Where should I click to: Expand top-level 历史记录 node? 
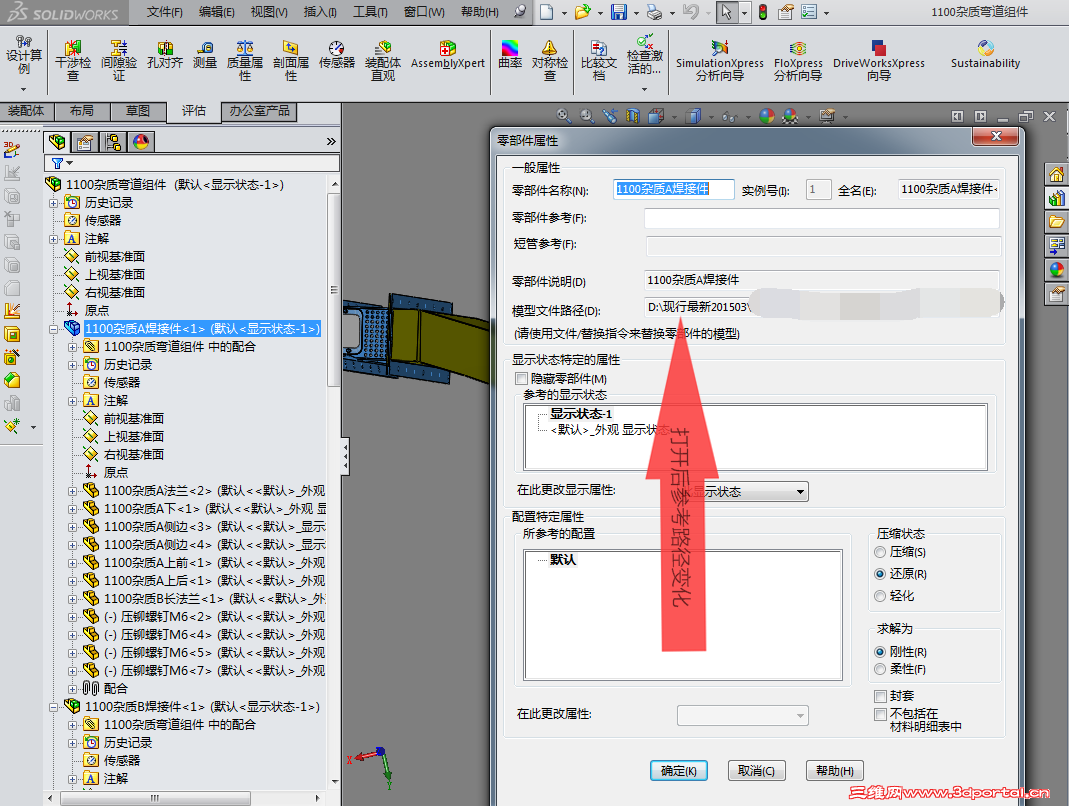point(53,203)
